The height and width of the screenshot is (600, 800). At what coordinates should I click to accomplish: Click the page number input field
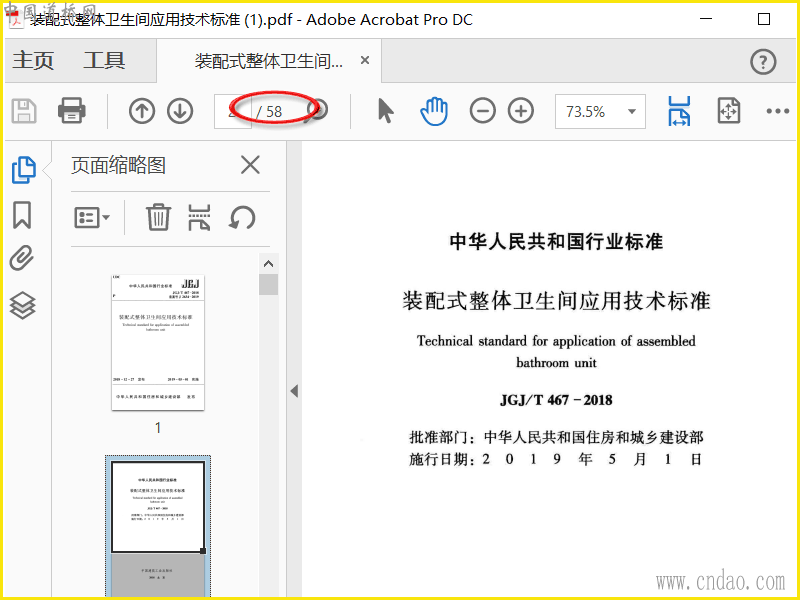tap(233, 111)
